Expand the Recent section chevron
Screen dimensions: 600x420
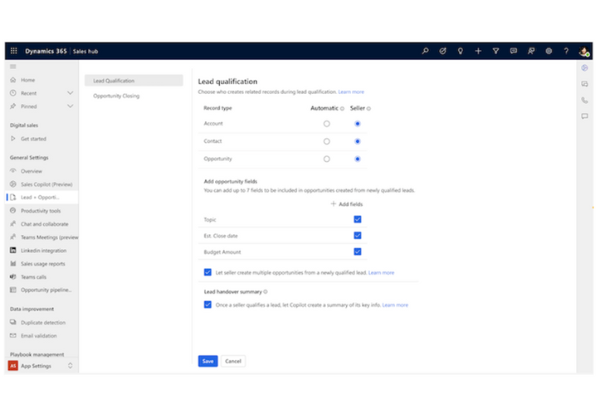[x=70, y=93]
